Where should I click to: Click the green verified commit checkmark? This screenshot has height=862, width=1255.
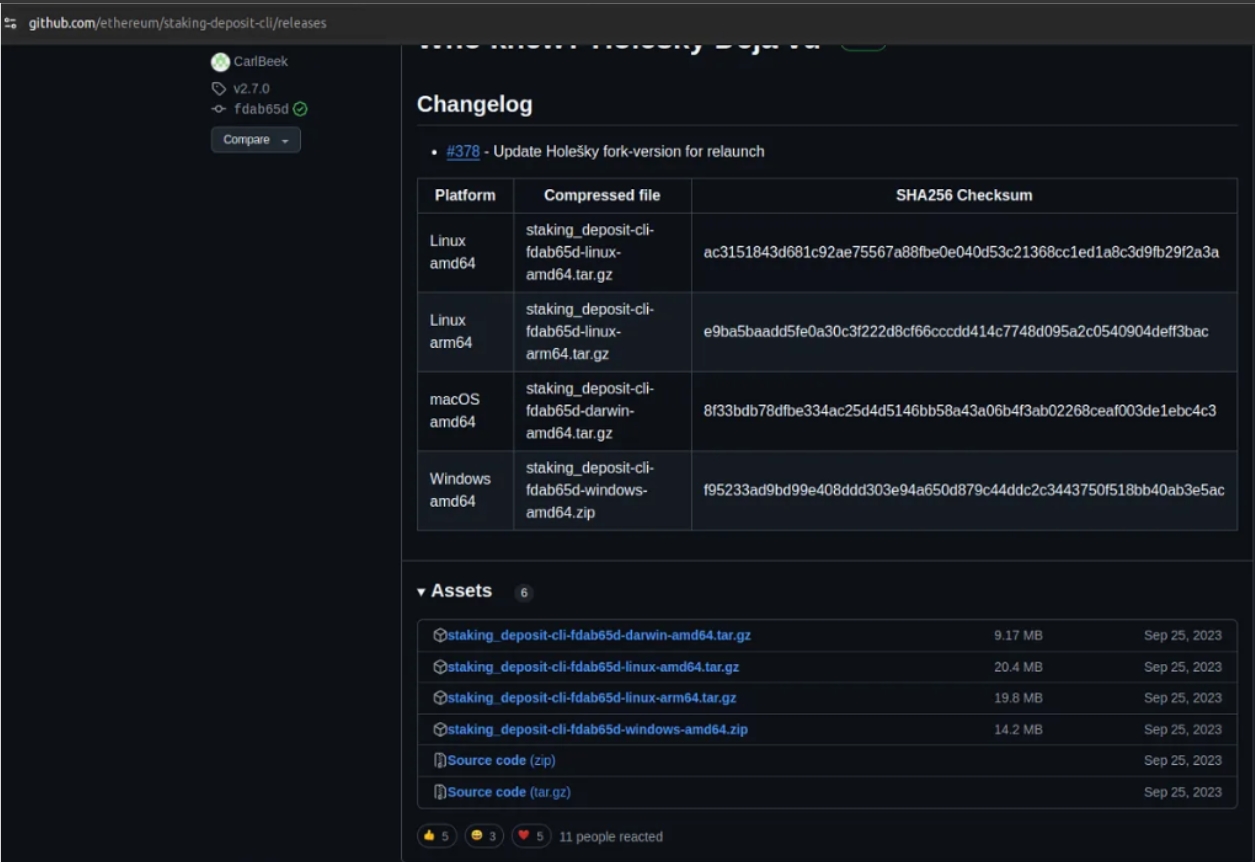click(x=300, y=110)
